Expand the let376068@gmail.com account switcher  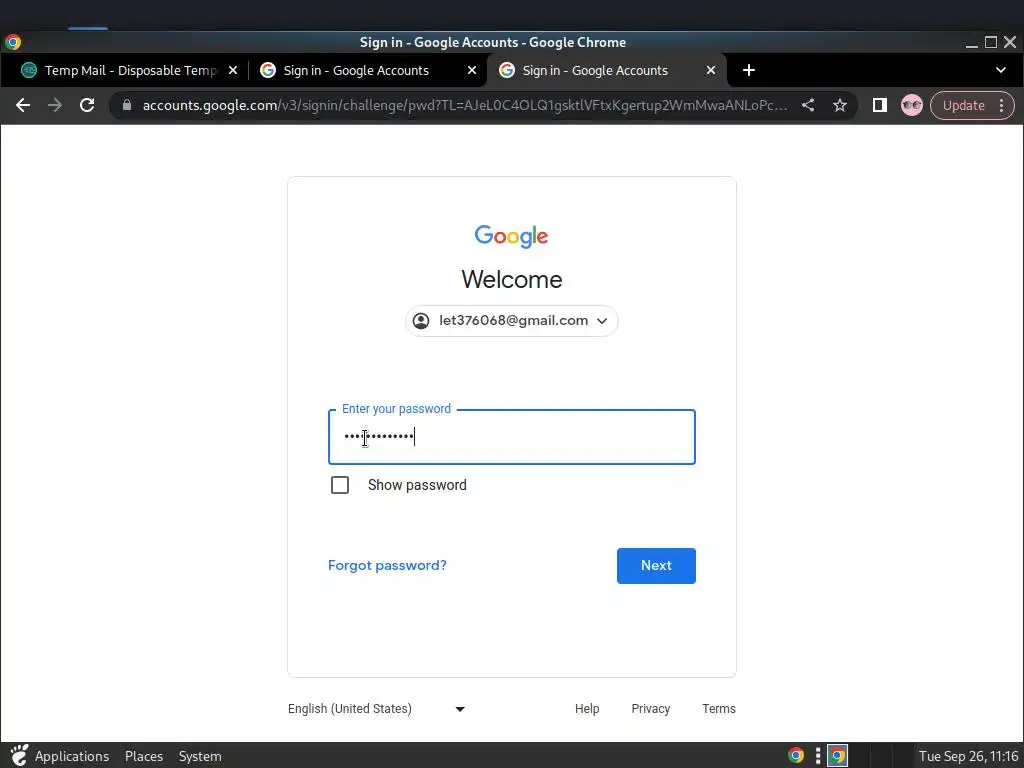[x=511, y=321]
